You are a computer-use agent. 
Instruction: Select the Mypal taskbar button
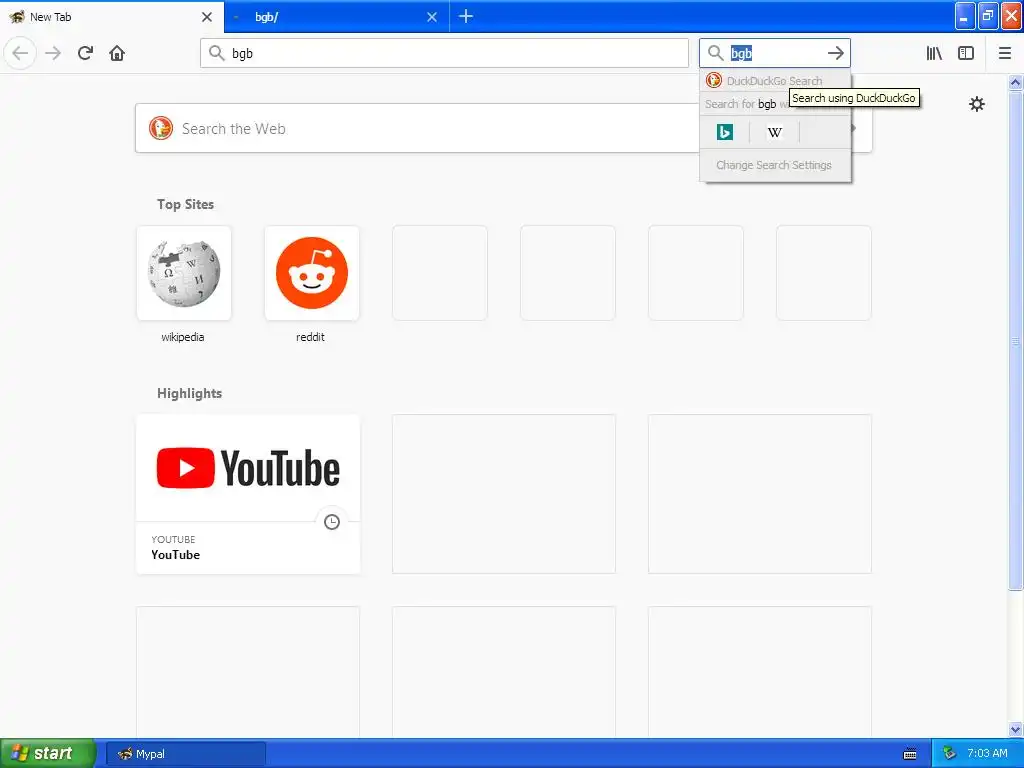[x=185, y=754]
